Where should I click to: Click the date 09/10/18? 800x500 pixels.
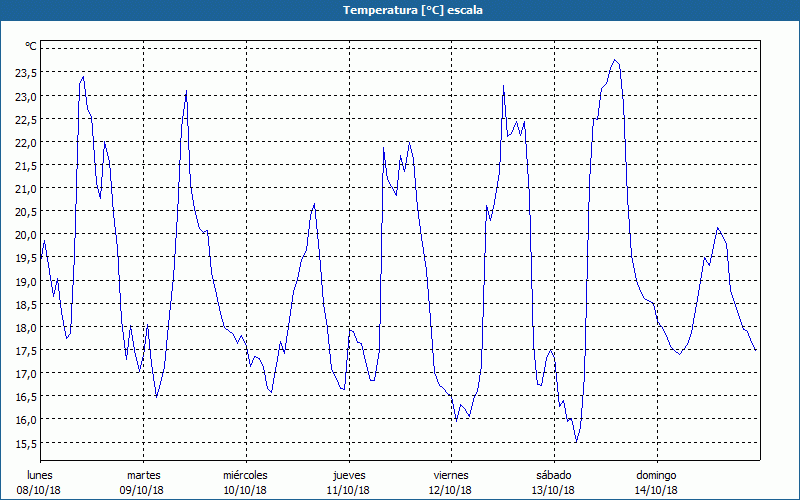(142, 490)
